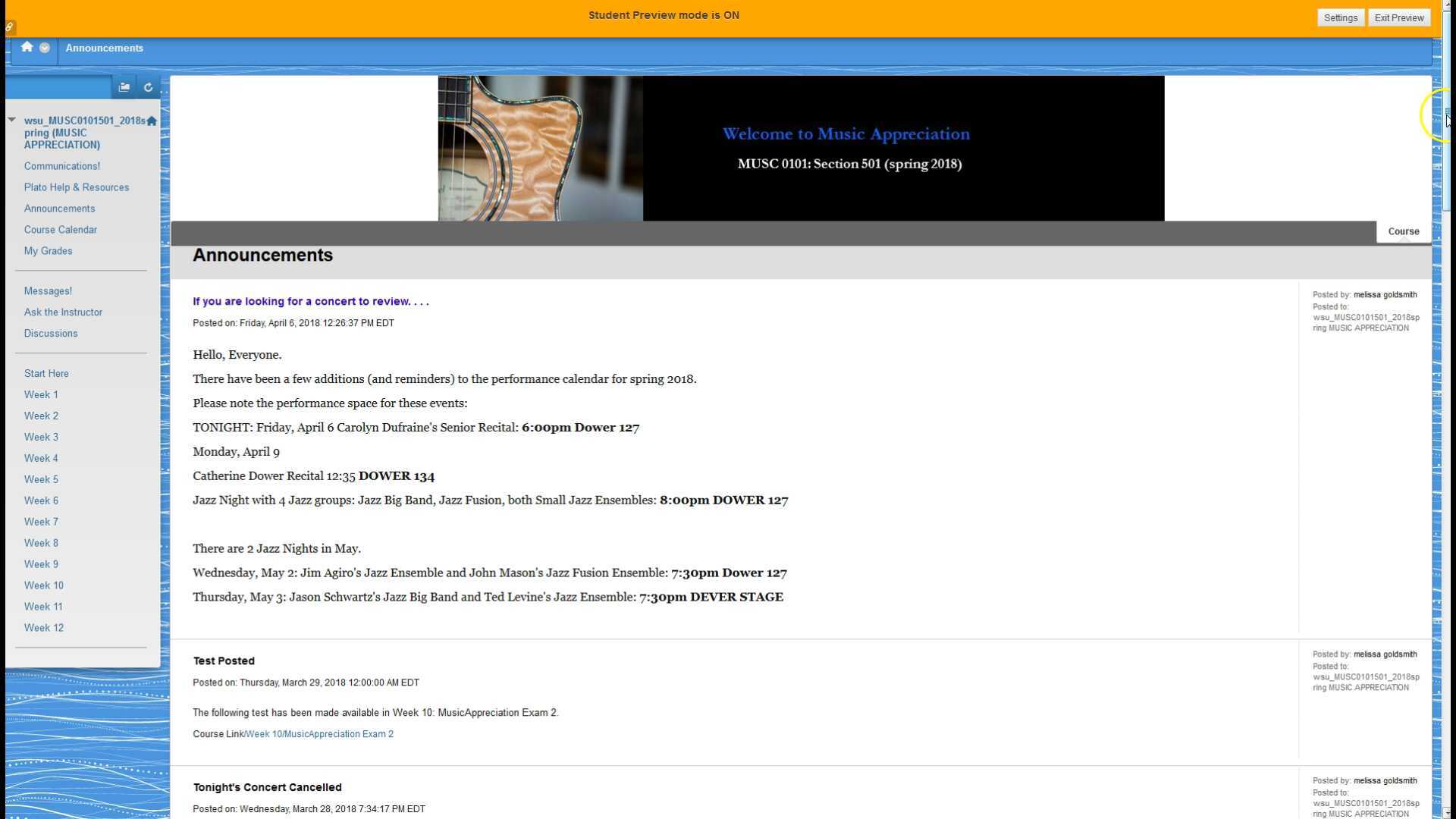This screenshot has height=819, width=1456.
Task: Click the course menu folder view icon
Action: coord(124,87)
